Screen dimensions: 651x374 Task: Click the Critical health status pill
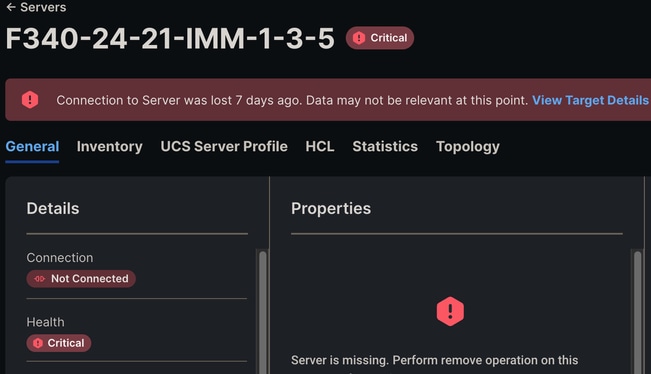(59, 343)
